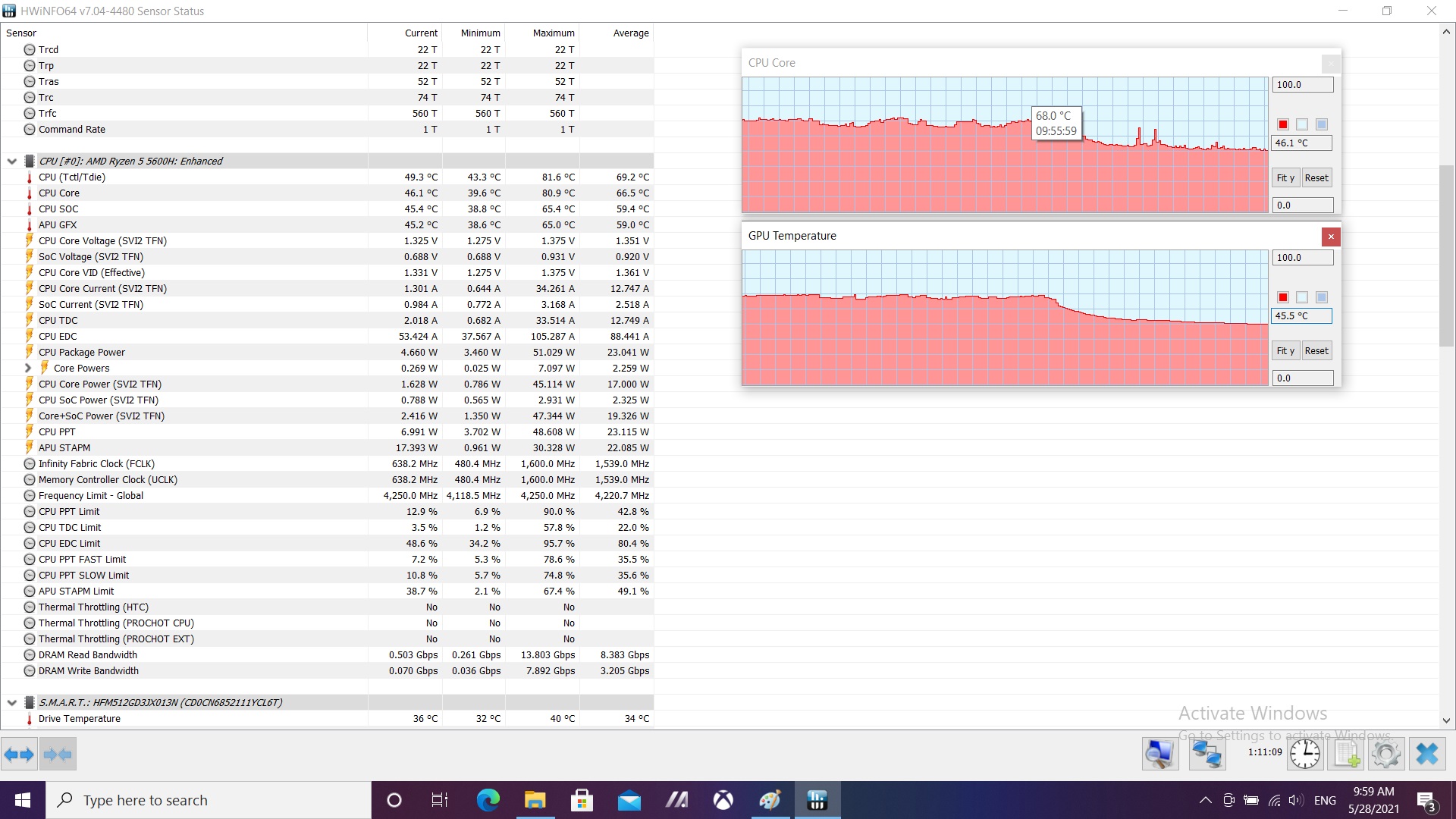Open the Mail app from the taskbar
Image resolution: width=1456 pixels, height=819 pixels.
tap(629, 800)
